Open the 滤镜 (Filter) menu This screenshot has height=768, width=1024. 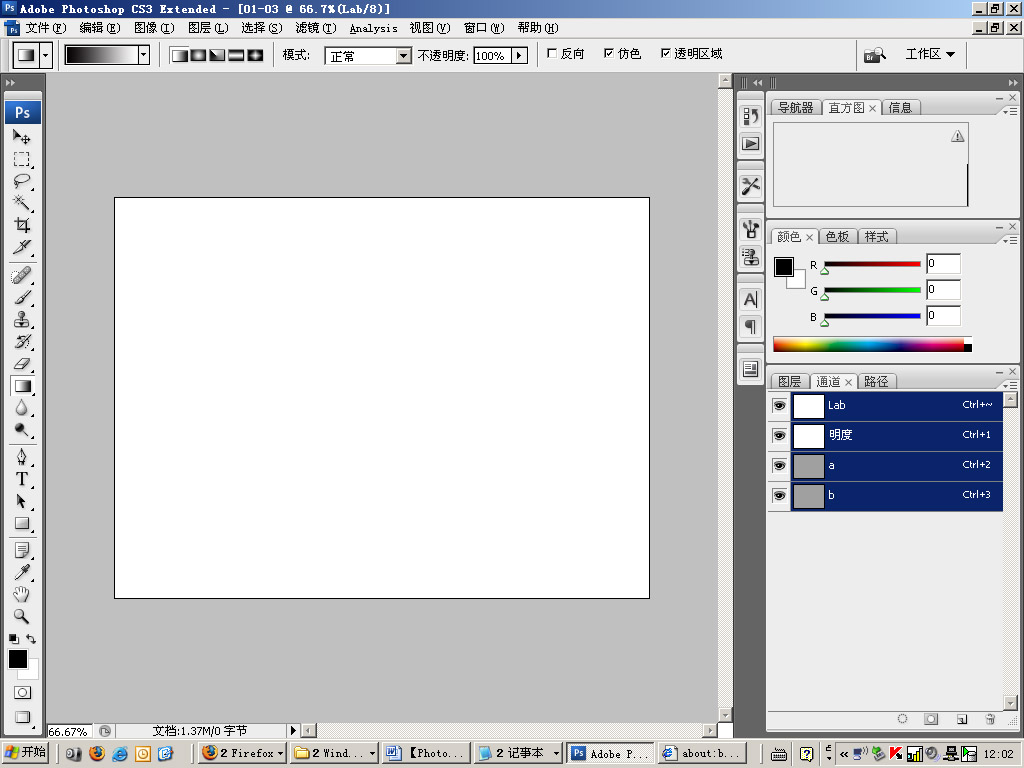coord(315,27)
